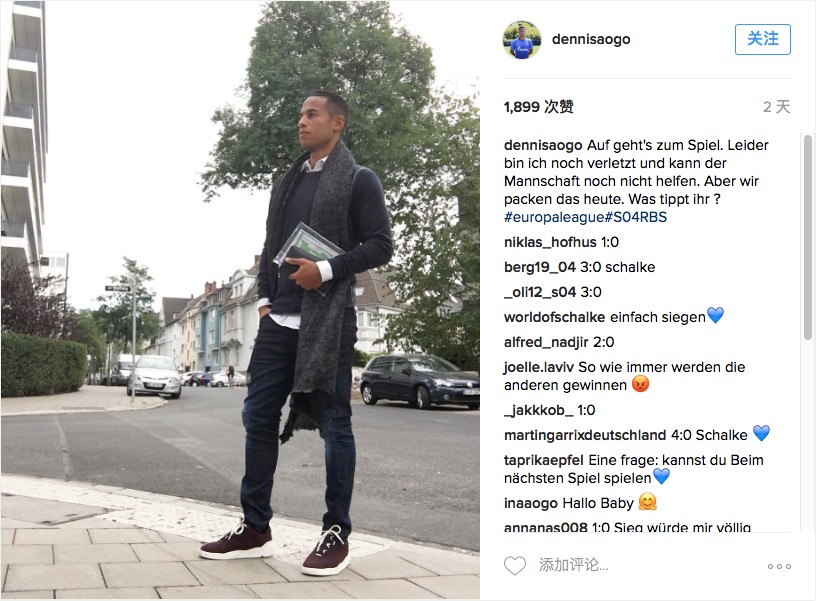Click the 2 天 post timestamp

tap(776, 107)
